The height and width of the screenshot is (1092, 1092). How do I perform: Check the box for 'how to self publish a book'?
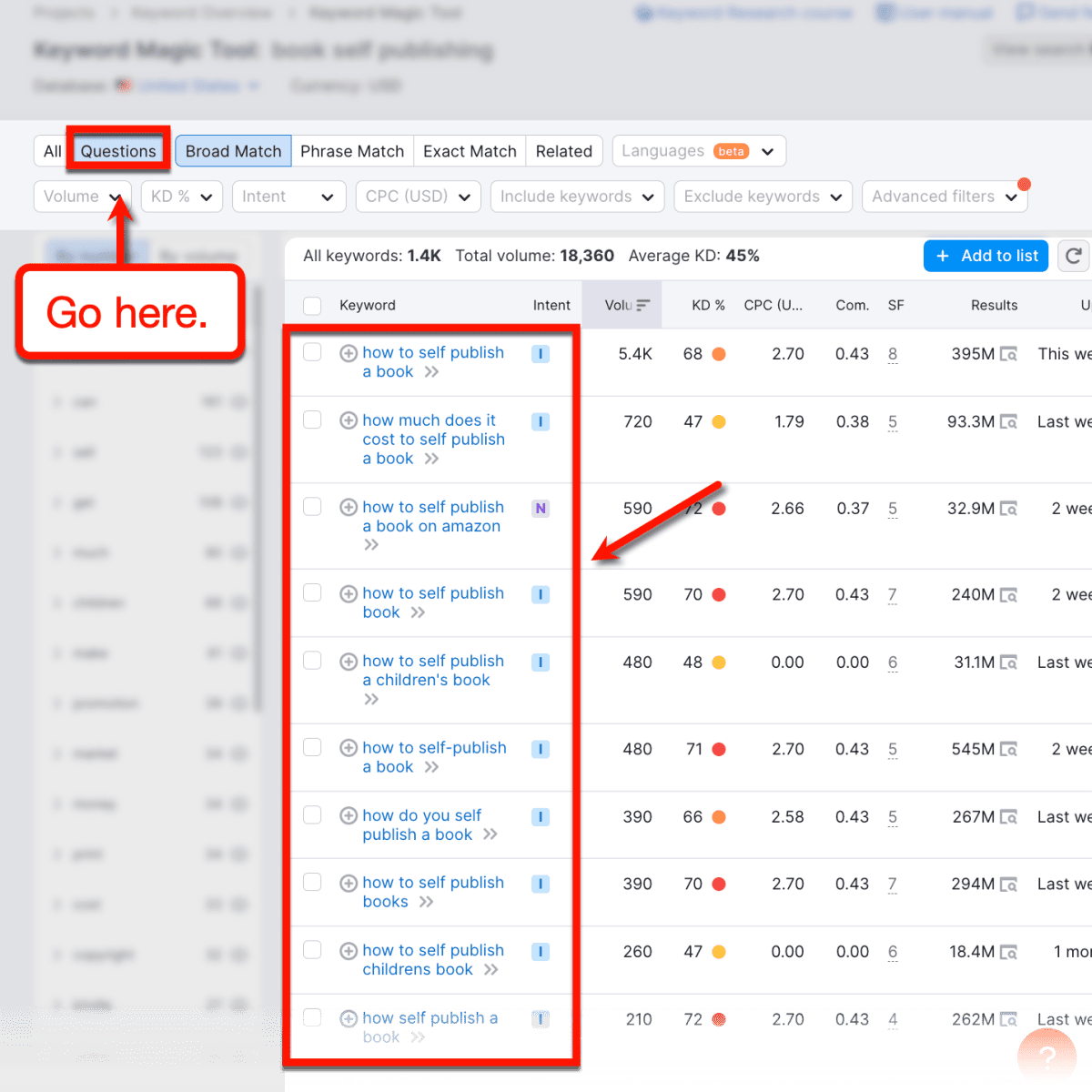(x=312, y=352)
